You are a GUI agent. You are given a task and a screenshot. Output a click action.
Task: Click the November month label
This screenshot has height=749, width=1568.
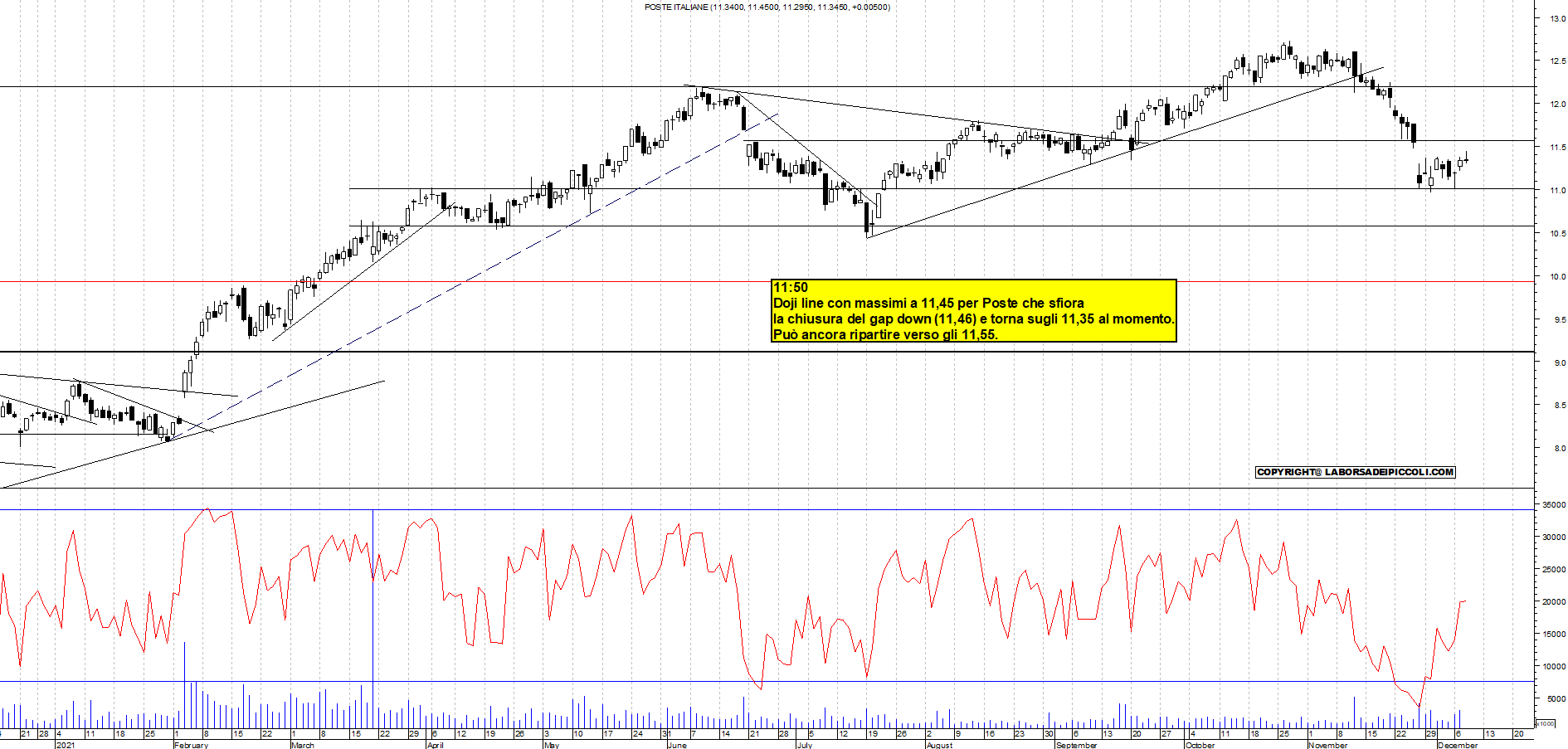coord(1327,745)
